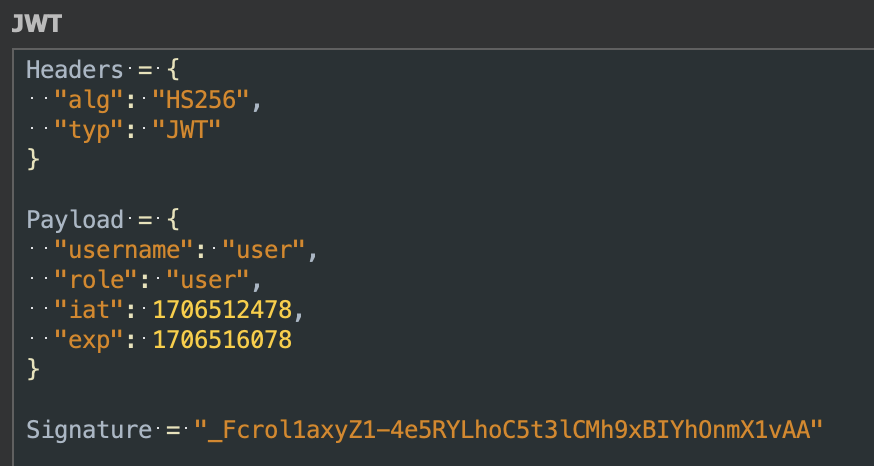Viewport: 874px width, 466px height.
Task: Click the closing brace of Payload block
Action: 32,370
